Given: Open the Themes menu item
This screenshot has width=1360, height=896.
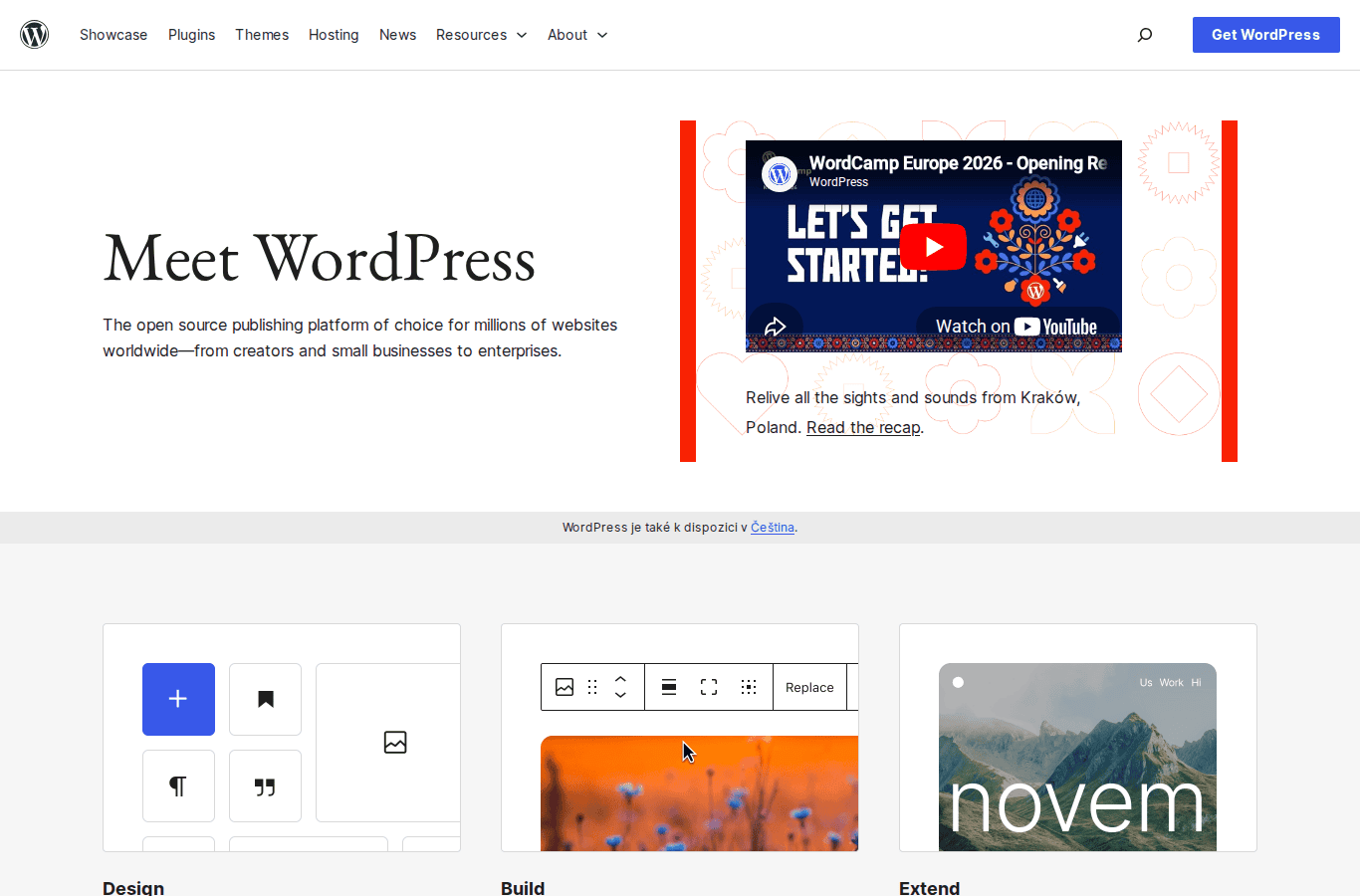Looking at the screenshot, I should pyautogui.click(x=262, y=35).
